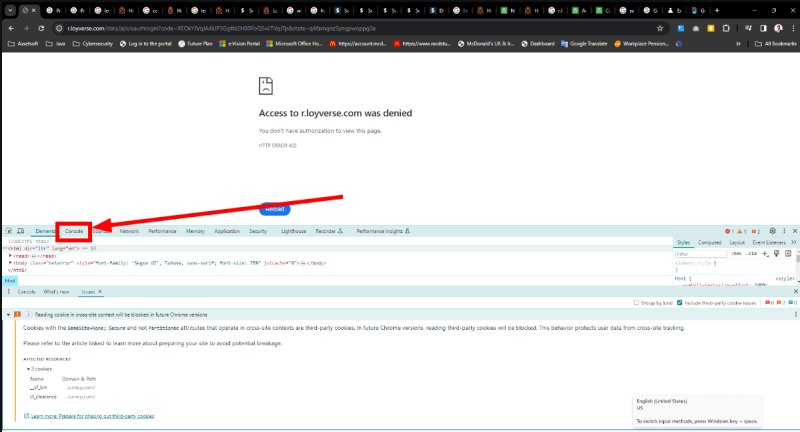Click the inspect element picker icon
The image size is (800, 432).
[x=8, y=230]
